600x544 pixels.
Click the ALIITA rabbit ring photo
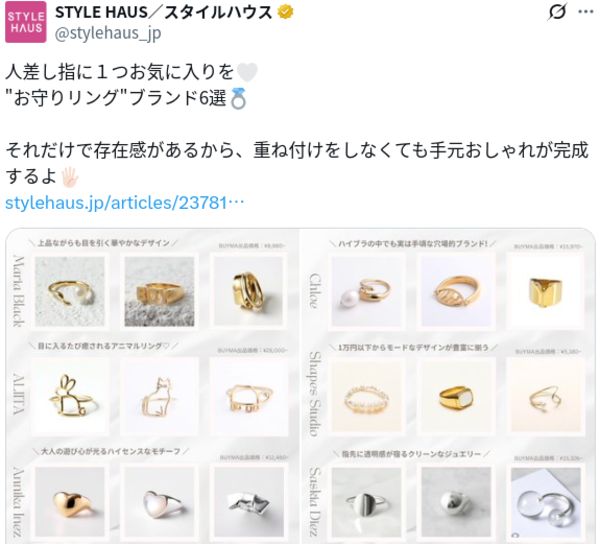(x=70, y=396)
